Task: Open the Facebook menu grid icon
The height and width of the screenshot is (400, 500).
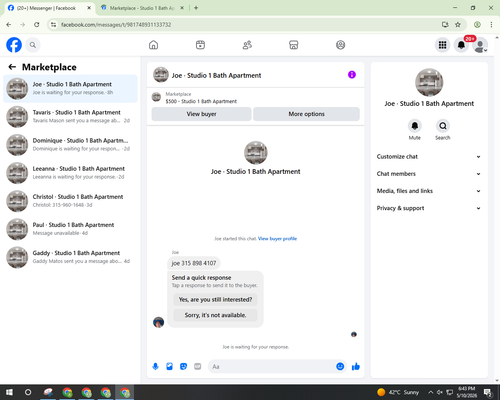Action: coord(442,45)
